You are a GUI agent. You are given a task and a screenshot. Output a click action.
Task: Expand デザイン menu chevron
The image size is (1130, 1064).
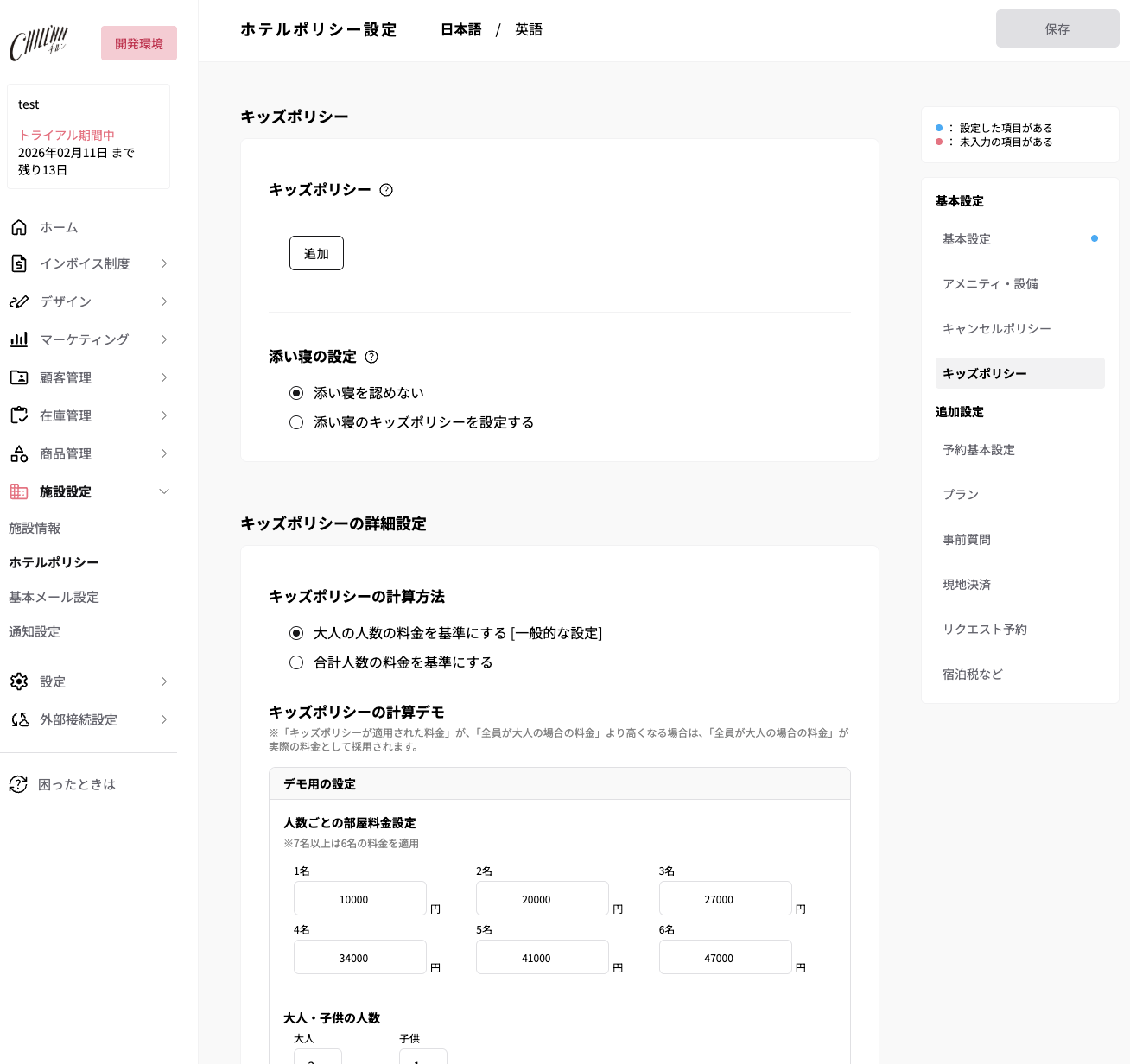click(x=164, y=301)
